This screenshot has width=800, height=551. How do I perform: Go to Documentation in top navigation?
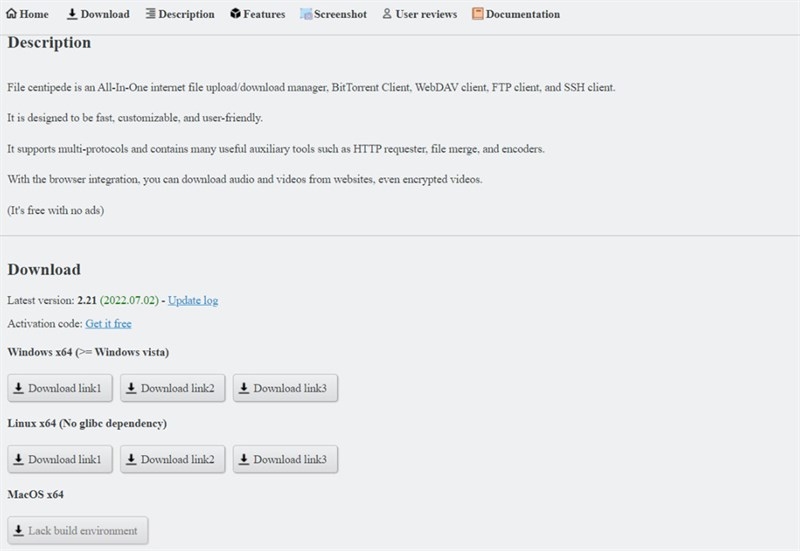[x=516, y=14]
